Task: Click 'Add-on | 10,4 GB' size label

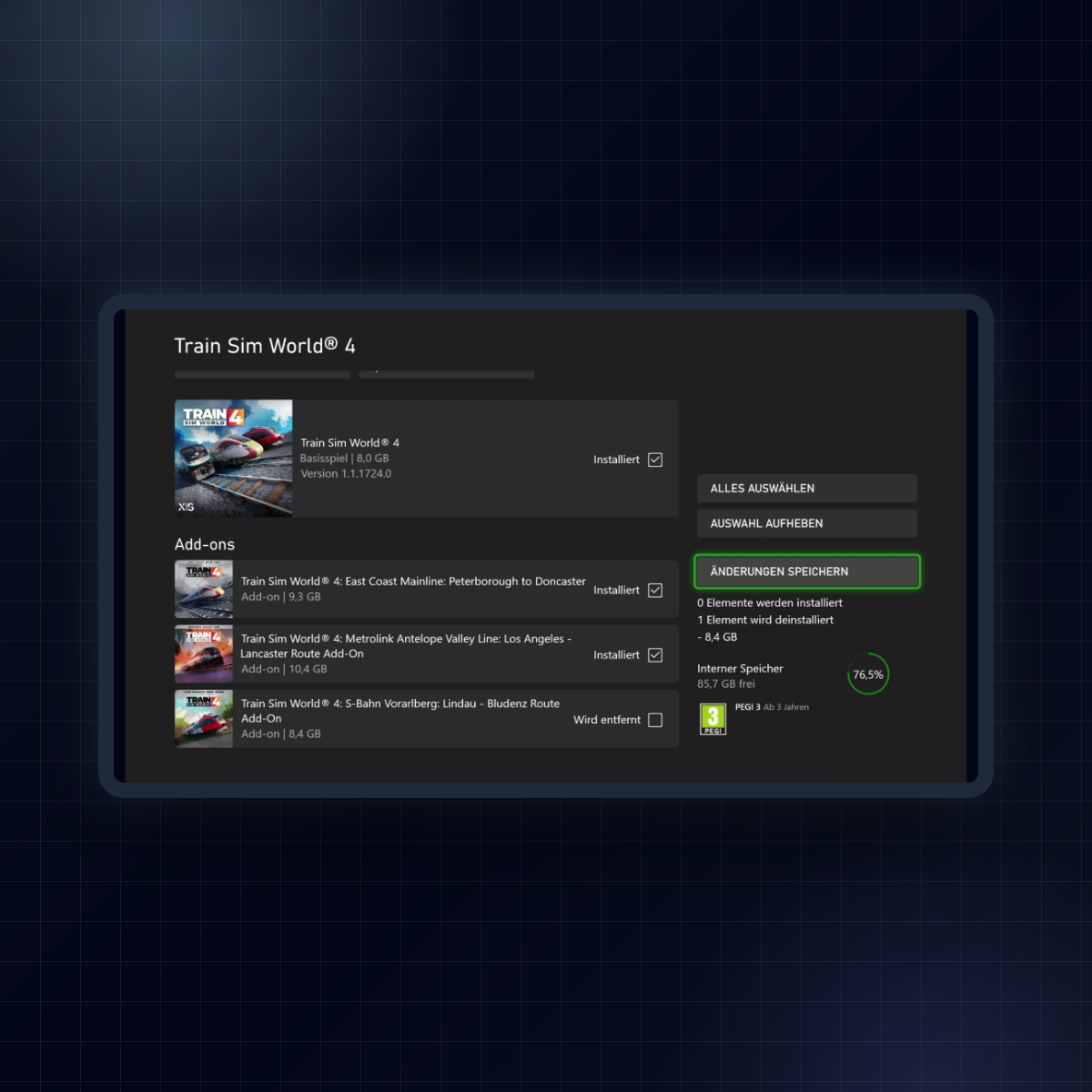Action: (x=284, y=669)
